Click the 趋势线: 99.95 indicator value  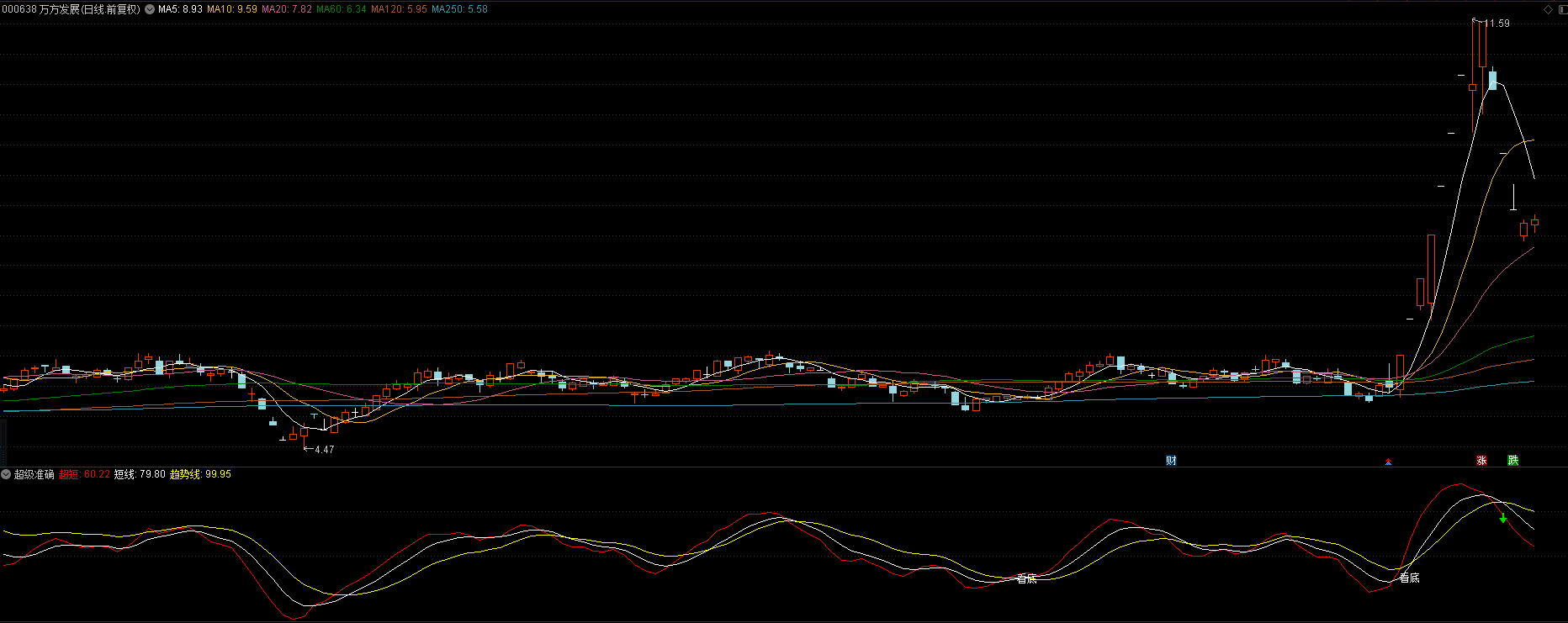[200, 474]
